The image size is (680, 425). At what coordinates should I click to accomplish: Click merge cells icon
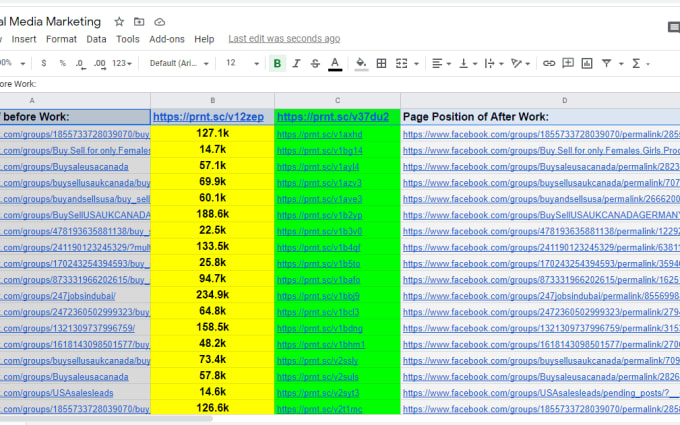tap(402, 64)
